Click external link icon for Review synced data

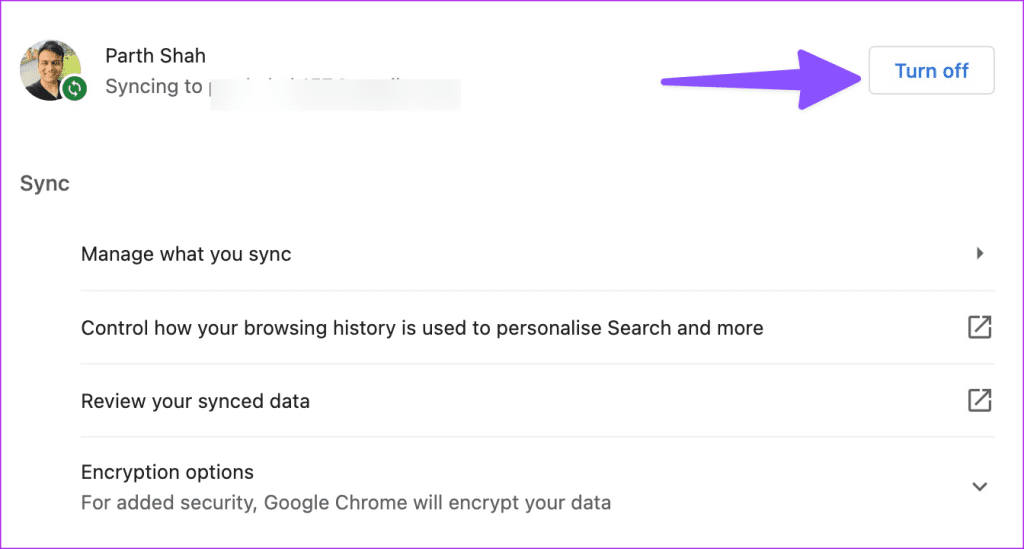pos(980,400)
